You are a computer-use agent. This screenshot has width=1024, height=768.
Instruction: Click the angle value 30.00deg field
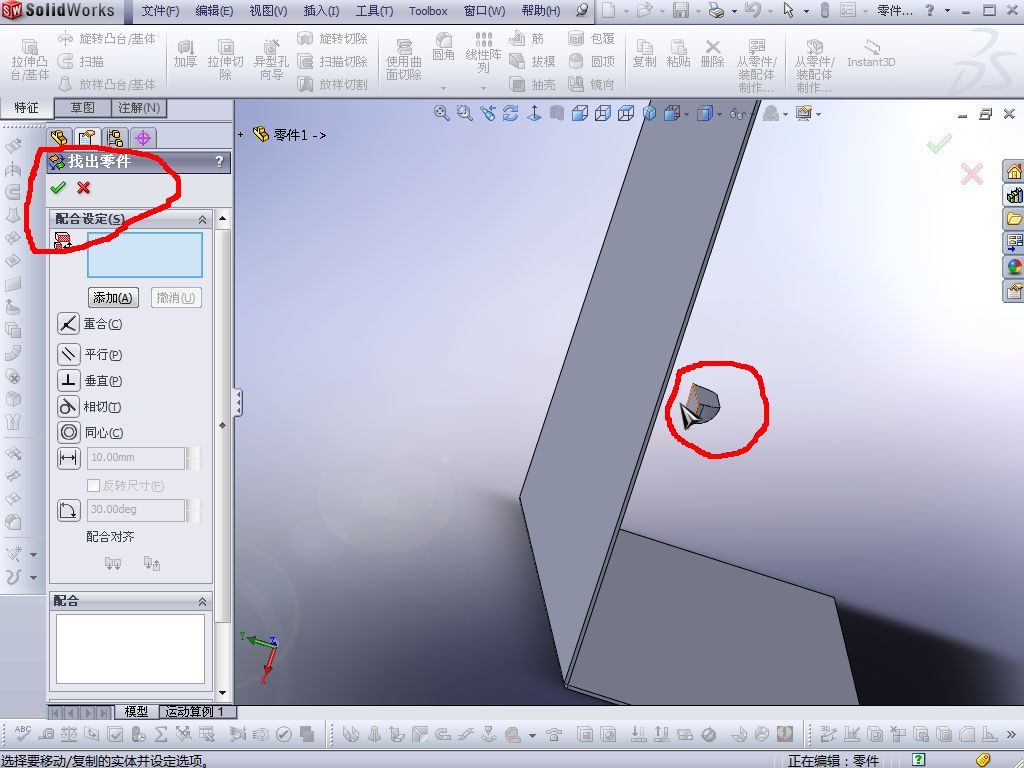tap(136, 510)
